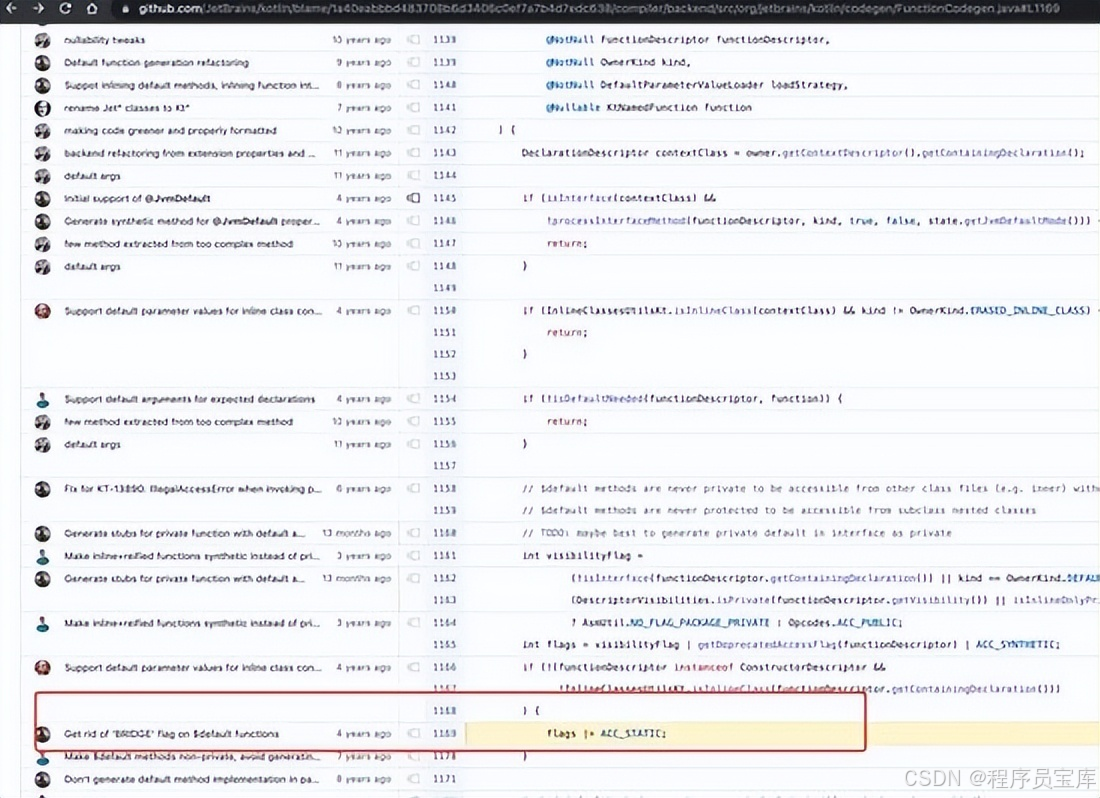View blame prior to line 1166 change
Viewport: 1100px width, 798px height.
click(414, 668)
